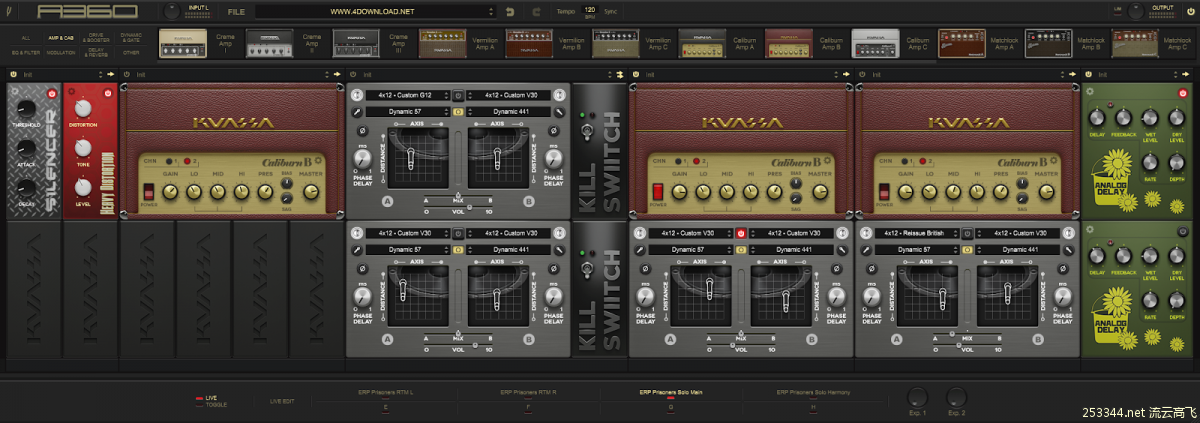This screenshot has height=423, width=1200.
Task: Click speaker A button on top-left cab
Action: pos(386,203)
